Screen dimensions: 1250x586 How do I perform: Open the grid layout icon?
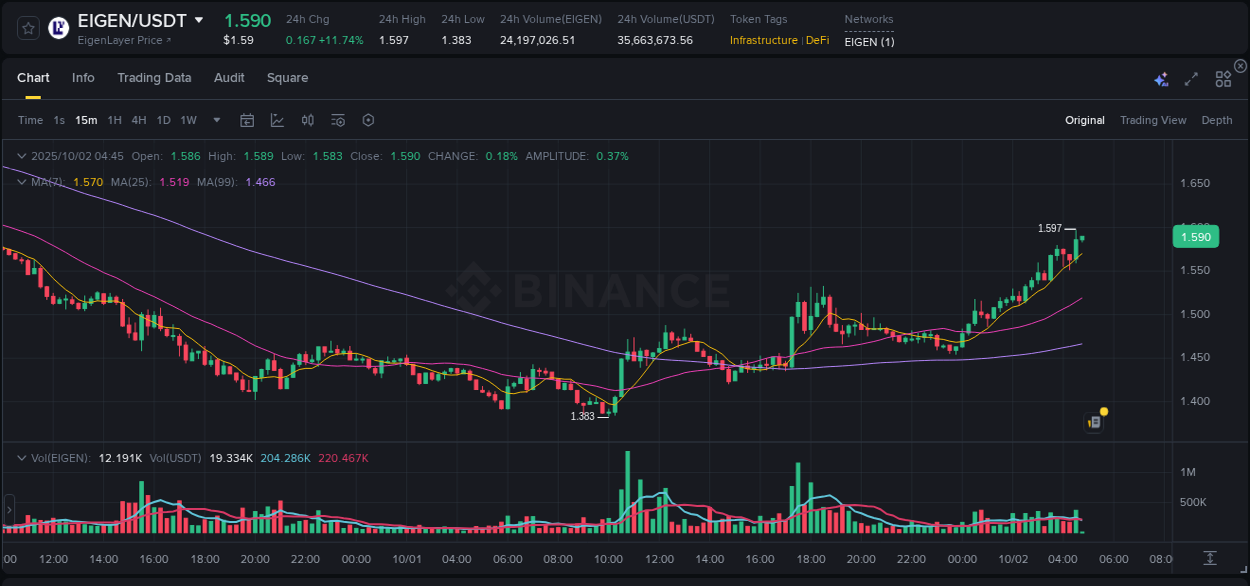click(x=1222, y=77)
